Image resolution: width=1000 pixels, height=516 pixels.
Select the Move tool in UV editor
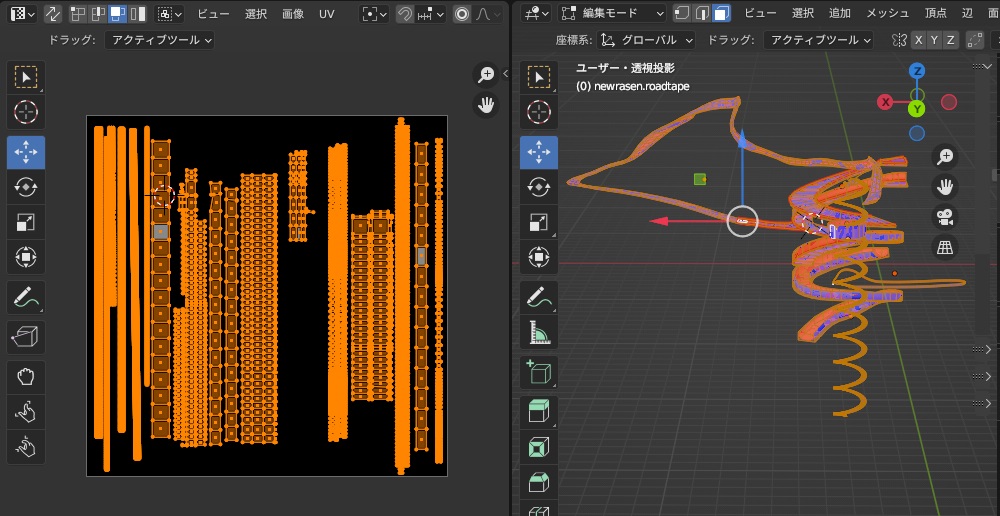coord(26,152)
